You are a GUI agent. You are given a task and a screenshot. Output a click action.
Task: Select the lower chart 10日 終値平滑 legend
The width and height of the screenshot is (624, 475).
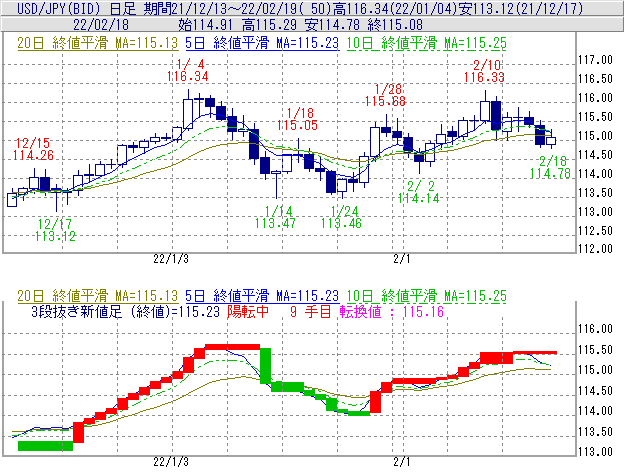pyautogui.click(x=427, y=296)
